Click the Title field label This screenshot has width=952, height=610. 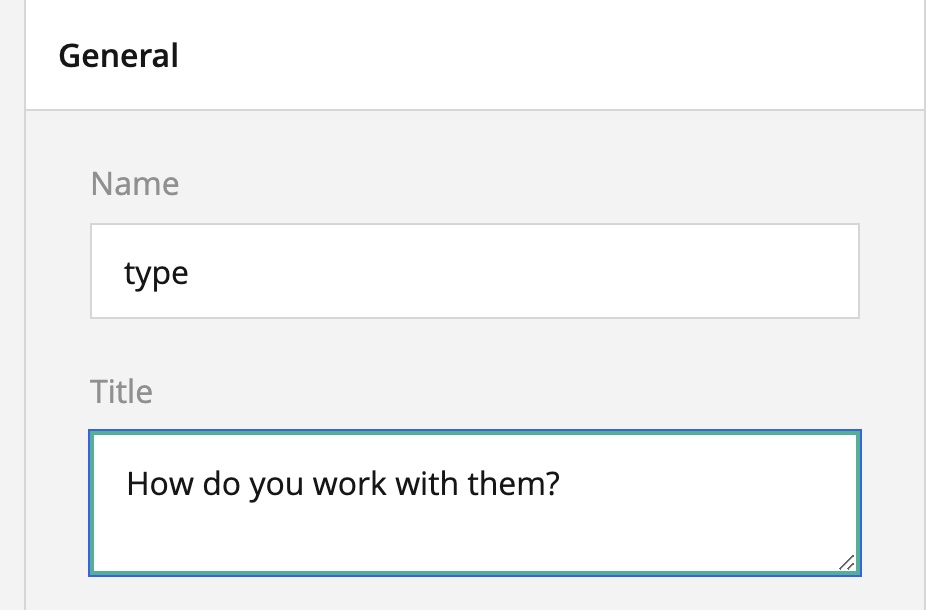click(x=121, y=391)
